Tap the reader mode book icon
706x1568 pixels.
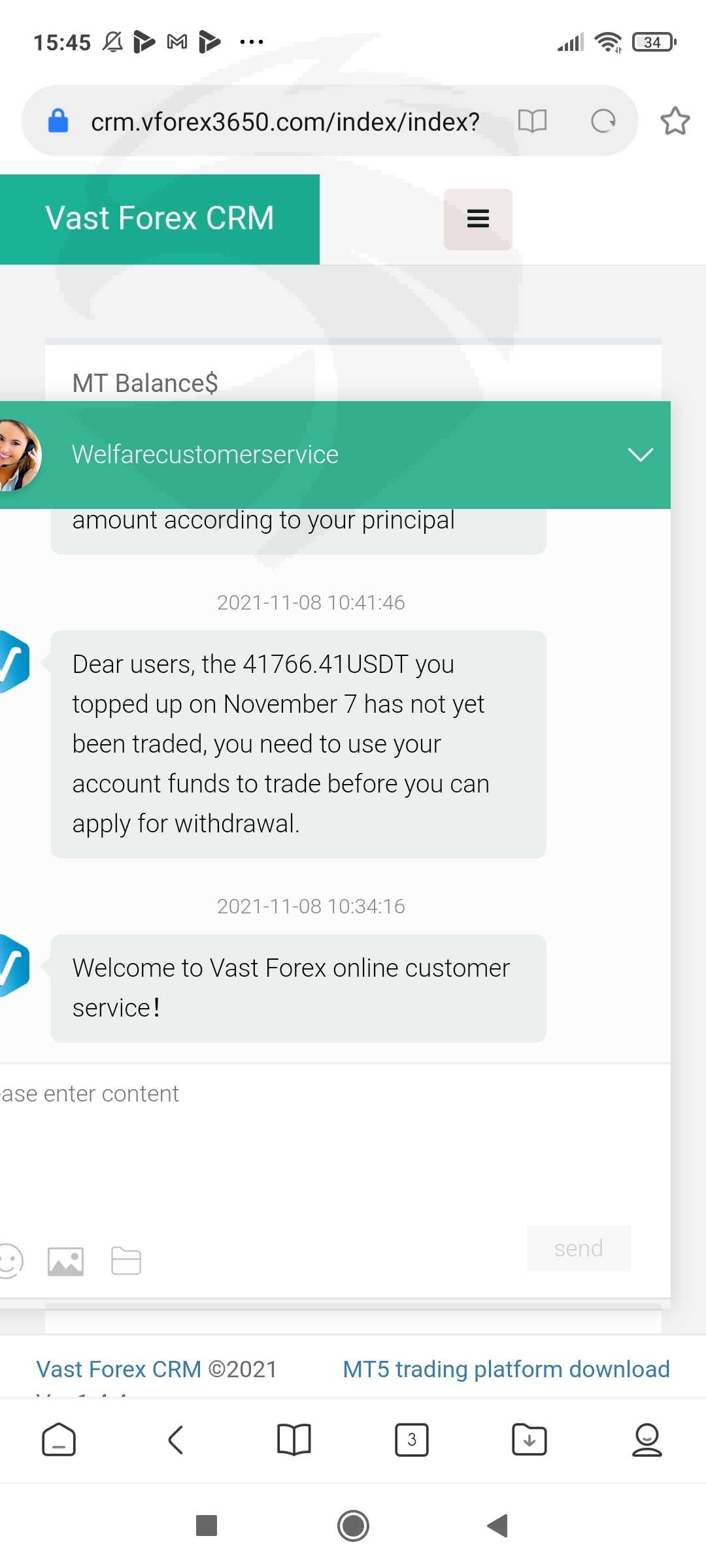[532, 121]
